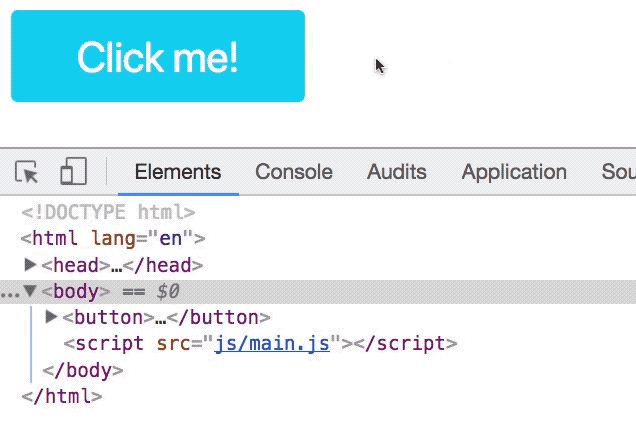
Task: Select the closing body tag line
Action: [x=83, y=370]
